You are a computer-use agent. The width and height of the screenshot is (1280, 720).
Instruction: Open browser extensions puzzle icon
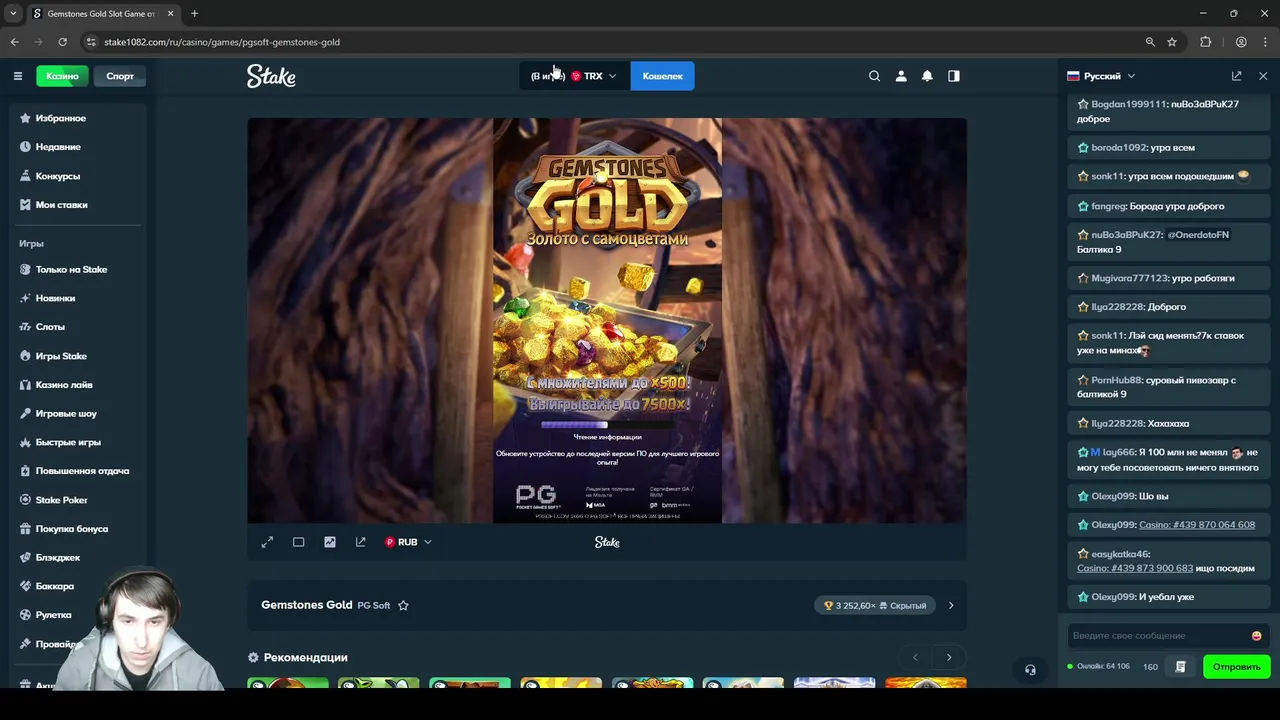click(1205, 42)
